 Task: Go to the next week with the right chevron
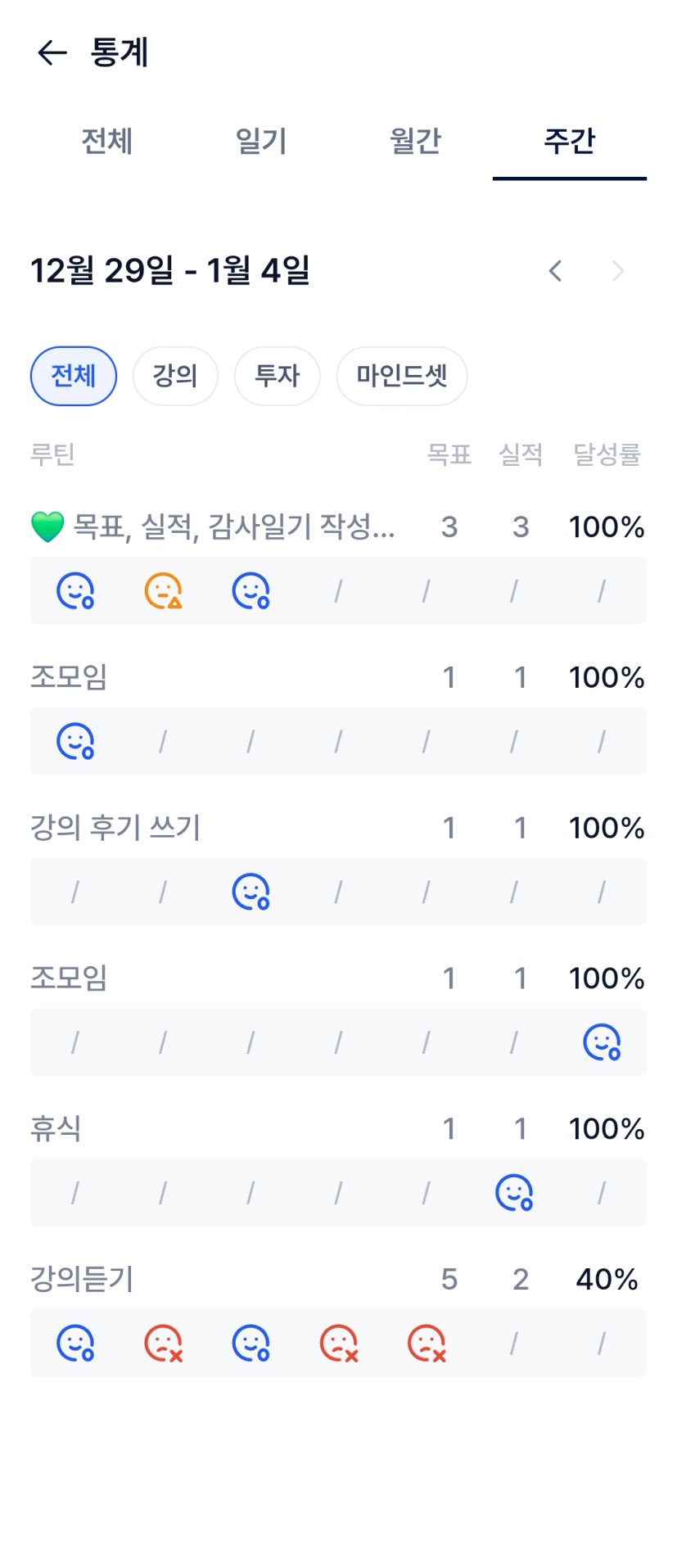pos(618,271)
